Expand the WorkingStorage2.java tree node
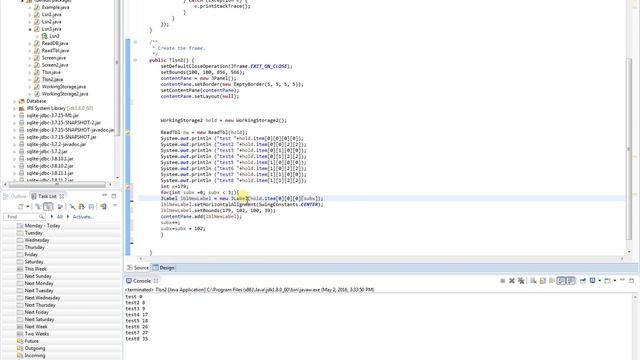Screen dimensions: 640x360 point(30,94)
